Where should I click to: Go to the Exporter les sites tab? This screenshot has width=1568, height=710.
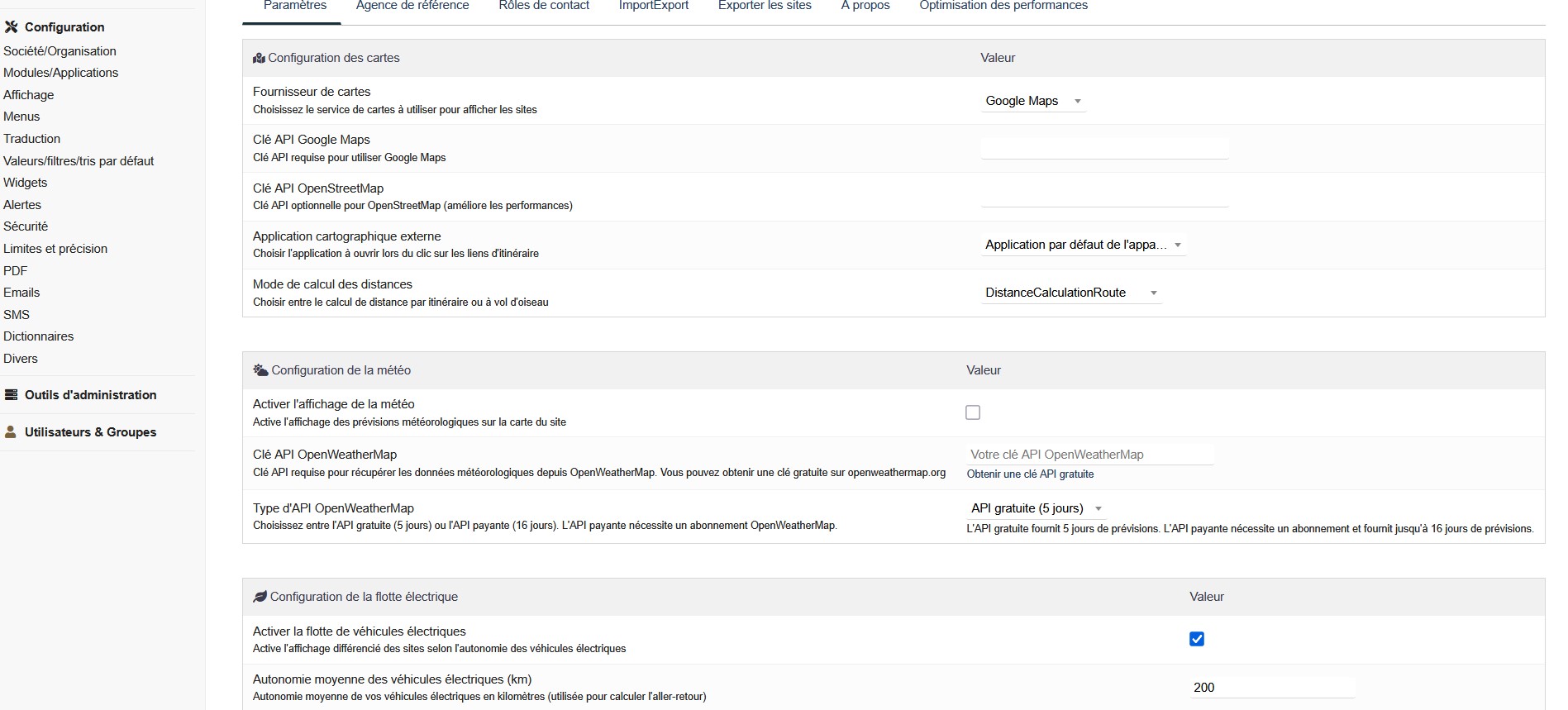[x=765, y=6]
